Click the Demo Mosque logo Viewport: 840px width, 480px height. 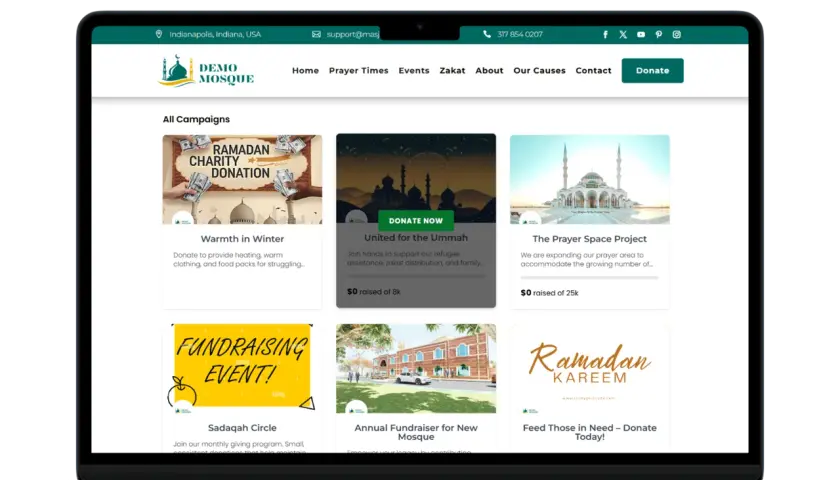pyautogui.click(x=206, y=71)
